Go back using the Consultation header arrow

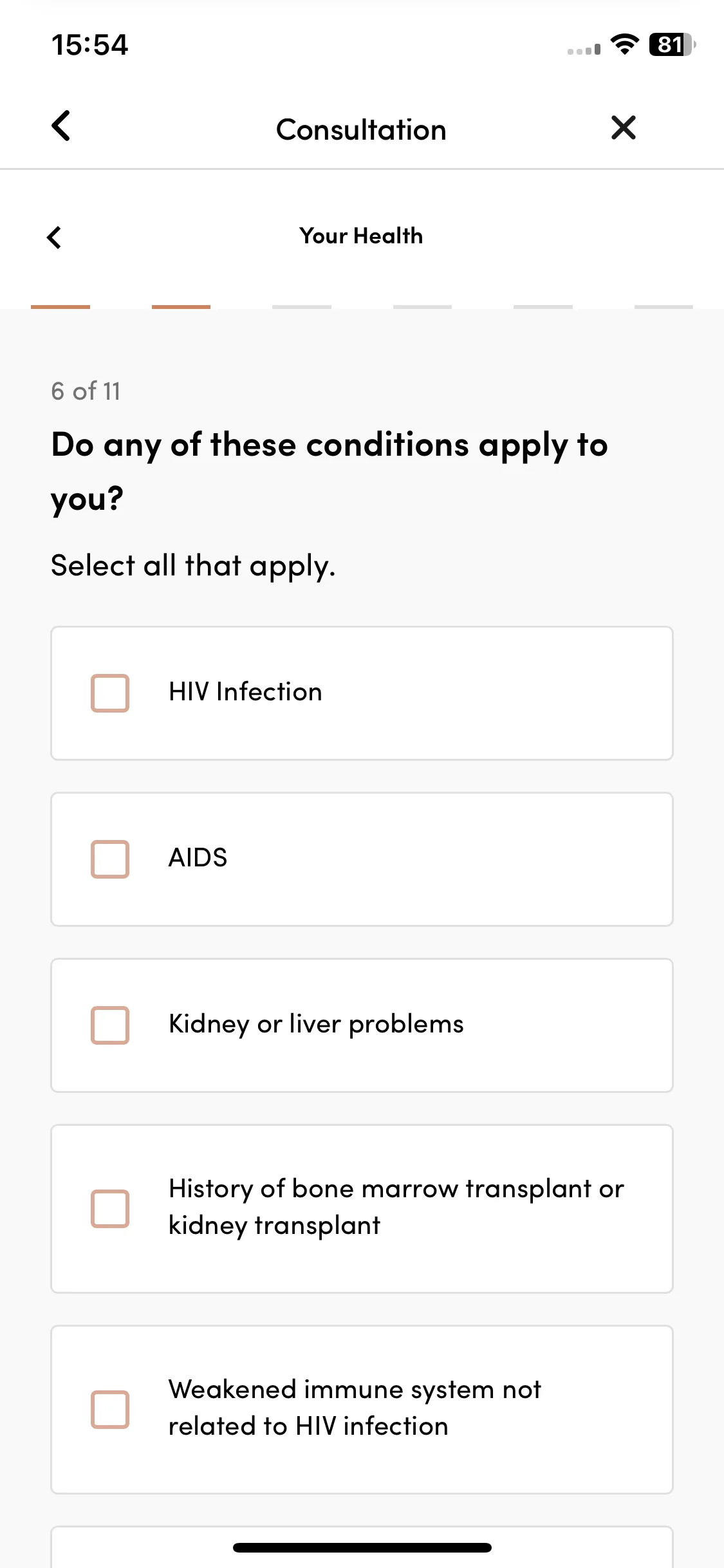tap(61, 126)
